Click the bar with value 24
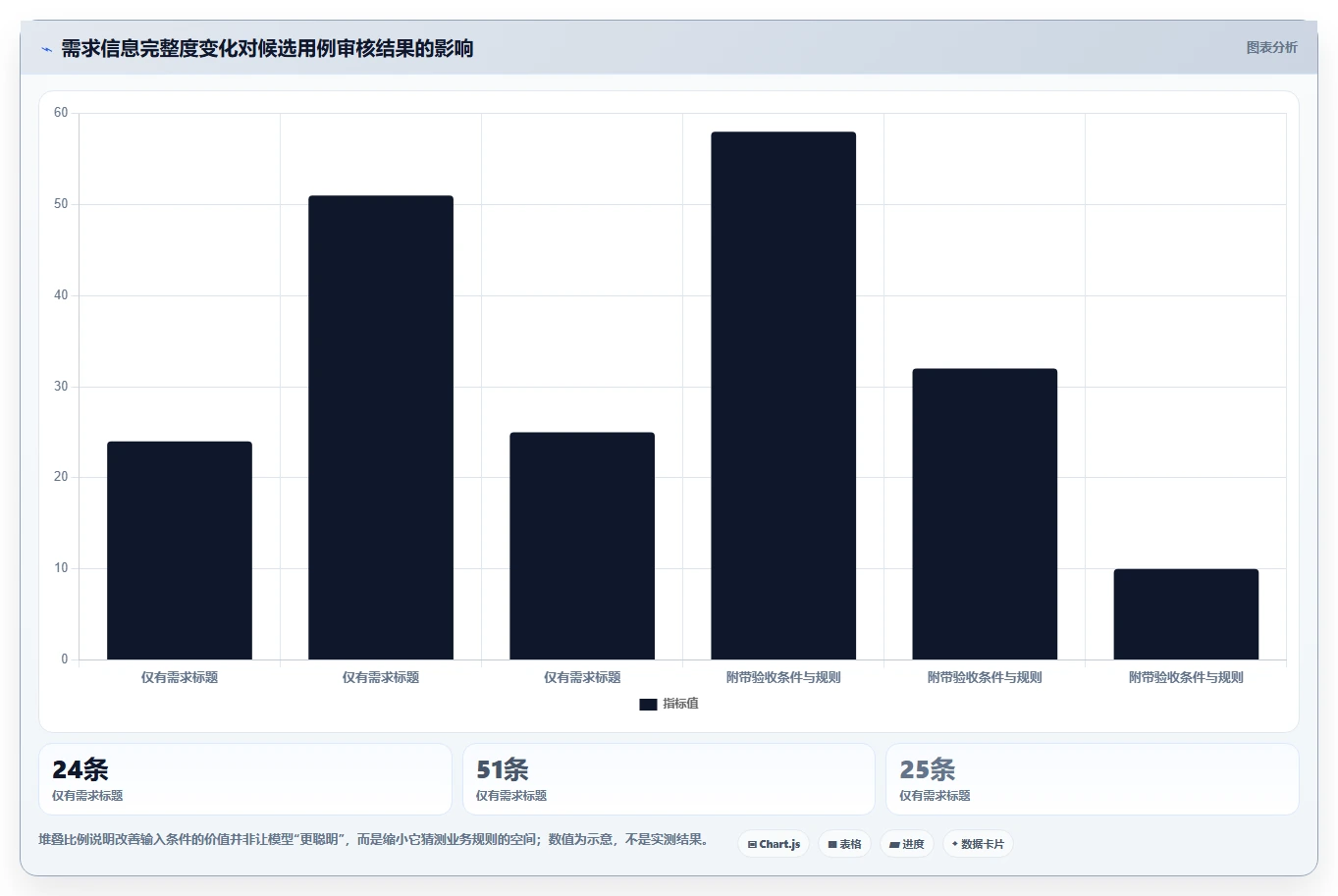Image resolution: width=1338 pixels, height=896 pixels. [x=180, y=551]
